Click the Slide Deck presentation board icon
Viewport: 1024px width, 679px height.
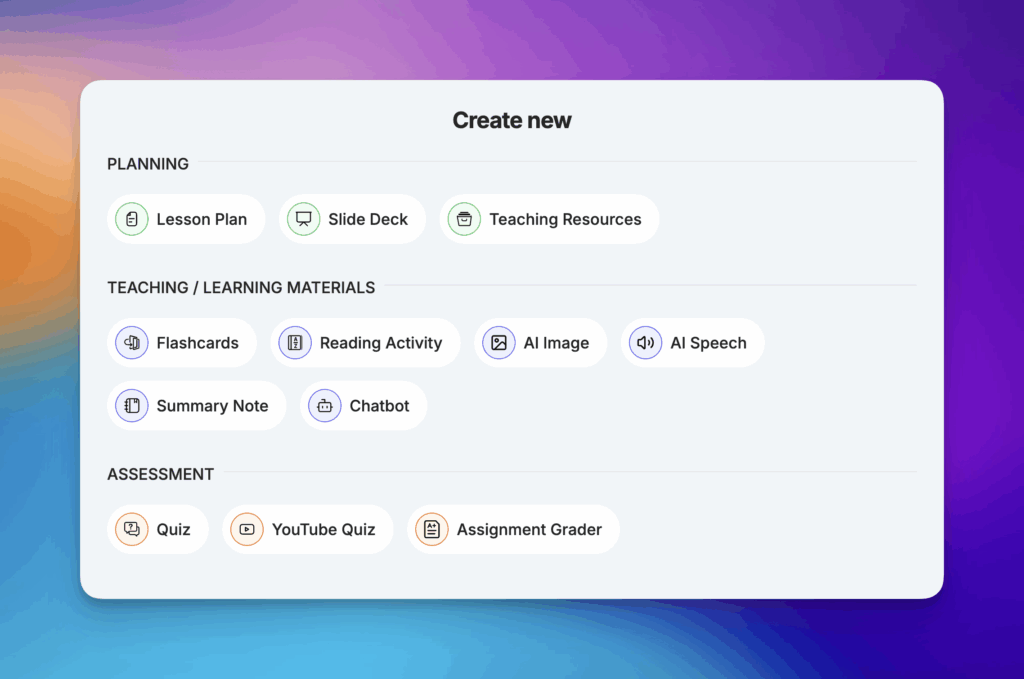point(302,219)
